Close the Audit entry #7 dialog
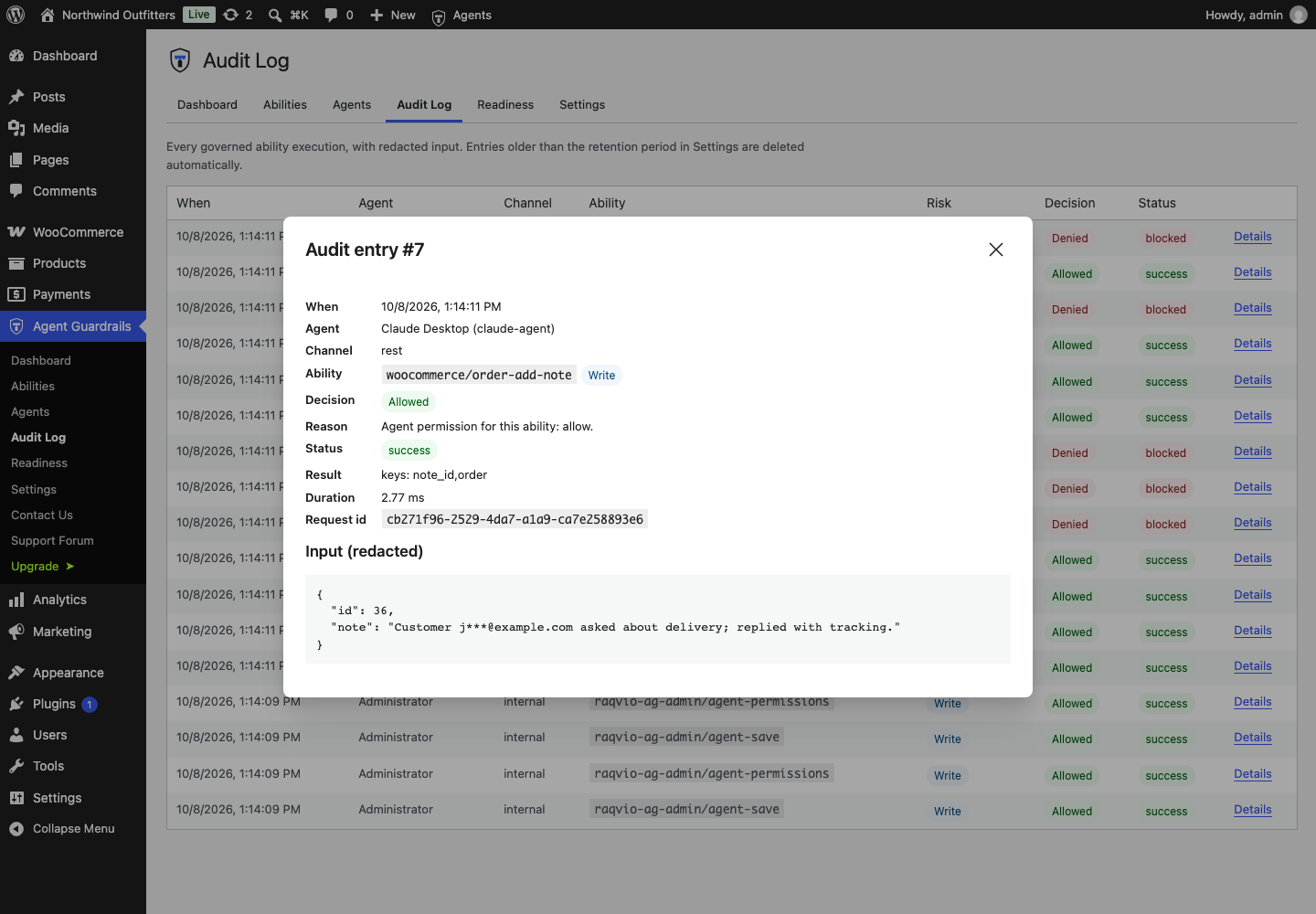Screen dimensions: 1316x914 tap(996, 250)
